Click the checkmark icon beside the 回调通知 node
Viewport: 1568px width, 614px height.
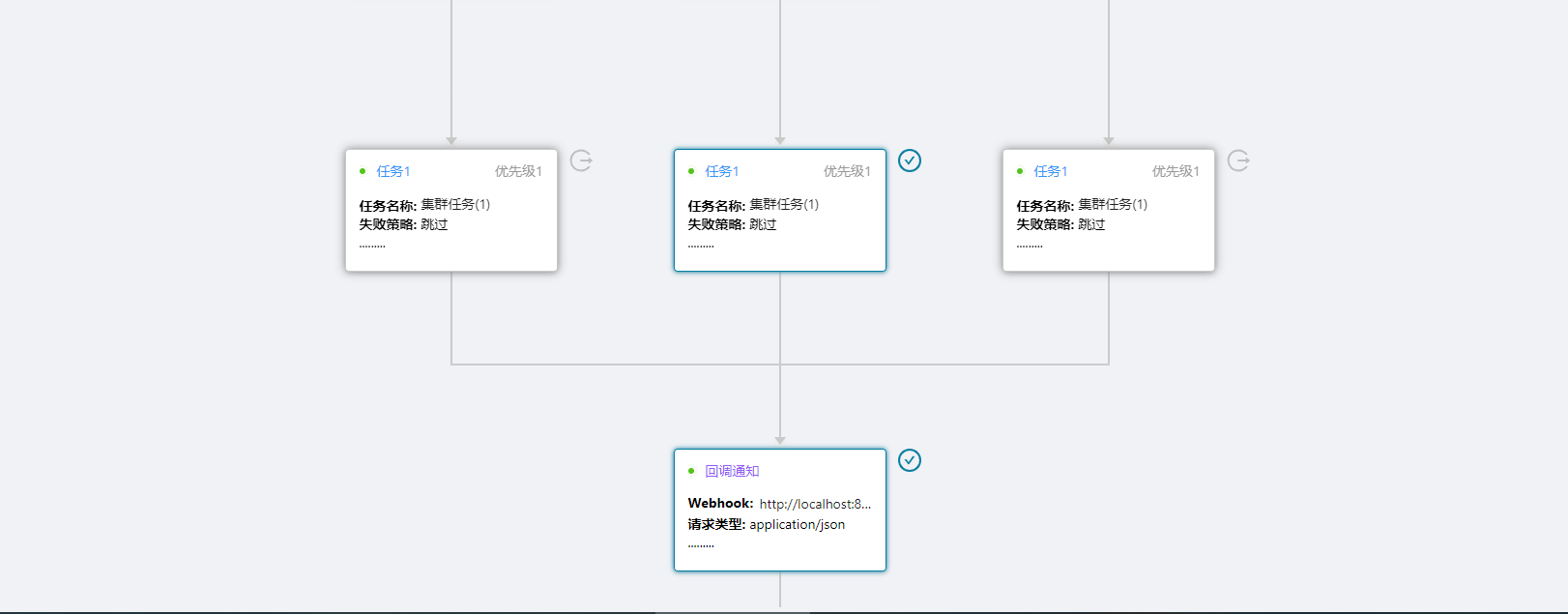click(910, 460)
